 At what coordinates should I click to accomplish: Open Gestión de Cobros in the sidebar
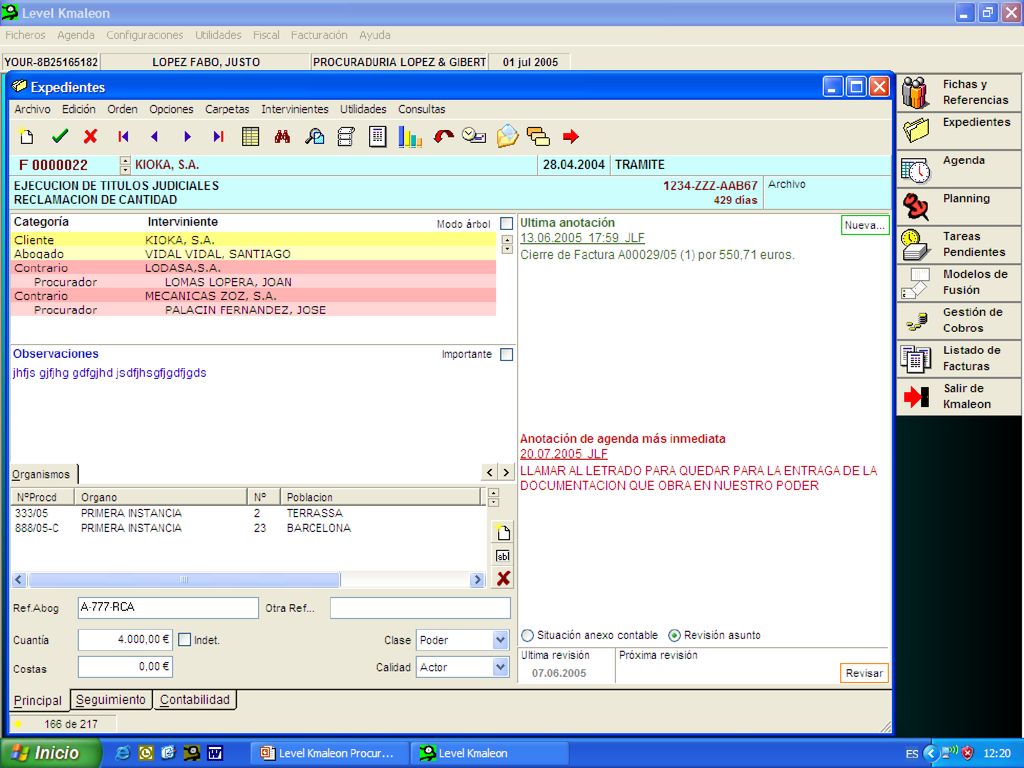pyautogui.click(x=959, y=320)
